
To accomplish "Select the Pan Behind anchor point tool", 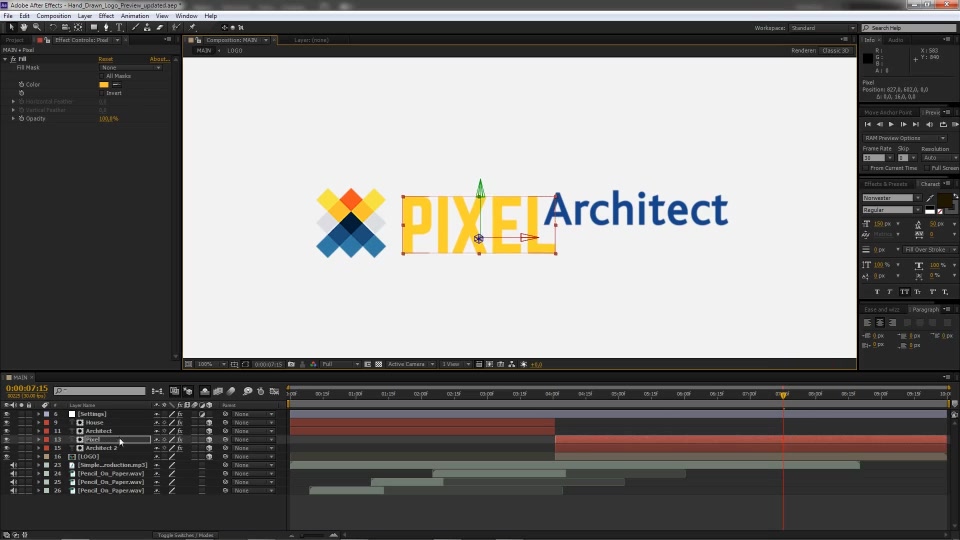I will point(78,27).
